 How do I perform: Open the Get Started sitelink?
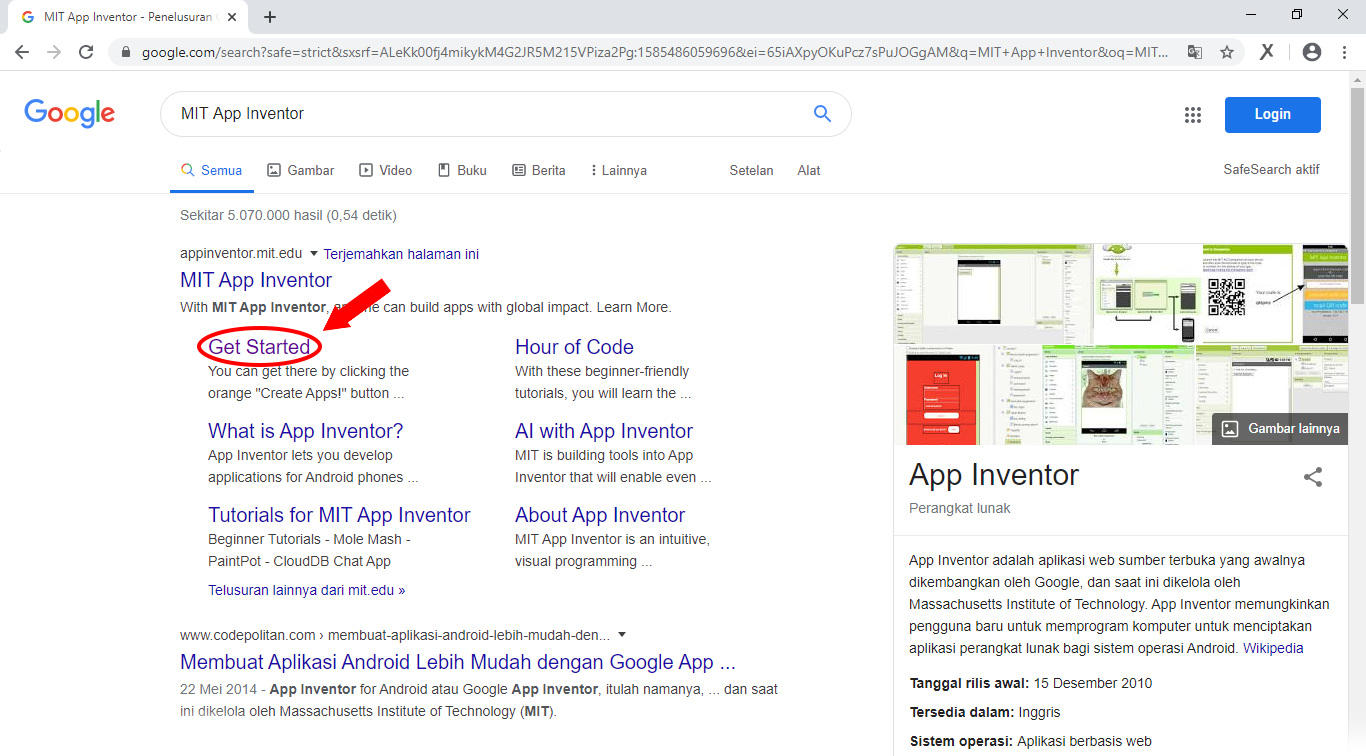260,347
